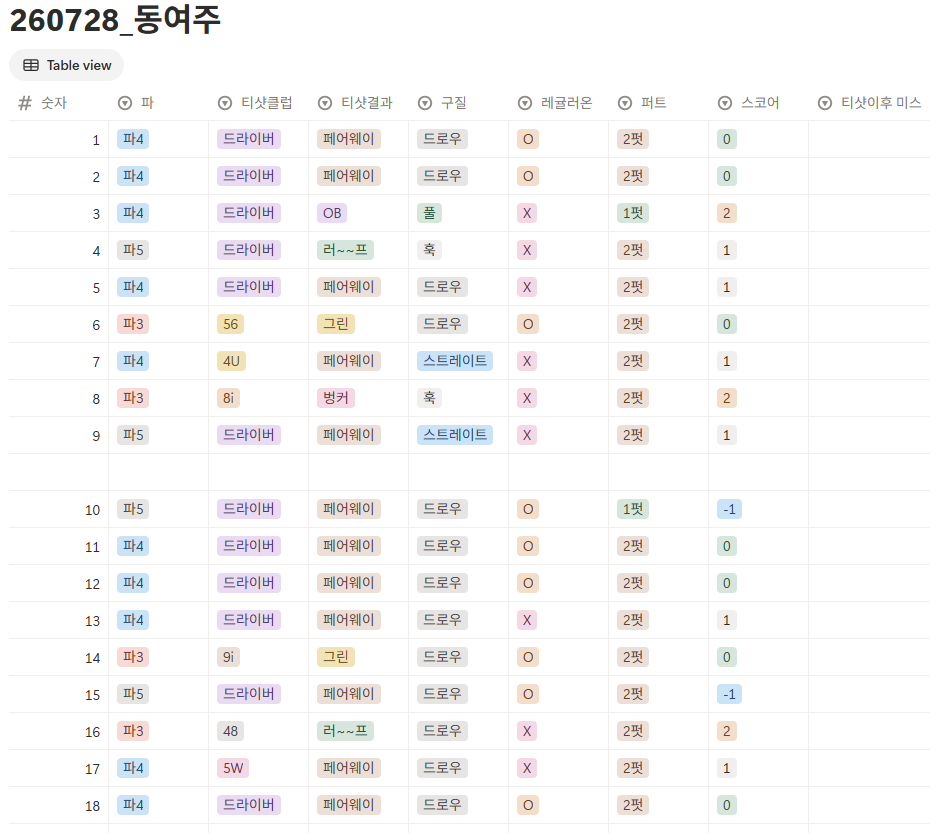
Task: Click the select icon beside 티샷클럽 header
Action: click(x=225, y=103)
